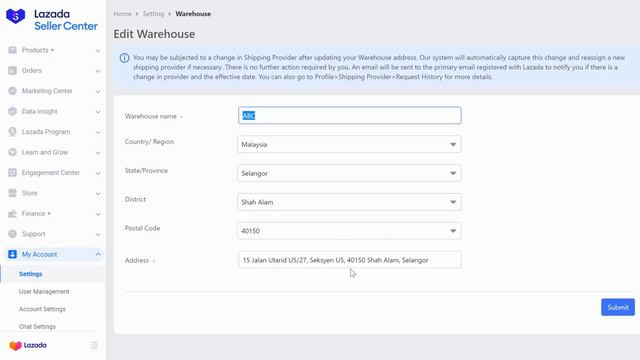Expand the Lazada Program menu chevron

pos(98,132)
